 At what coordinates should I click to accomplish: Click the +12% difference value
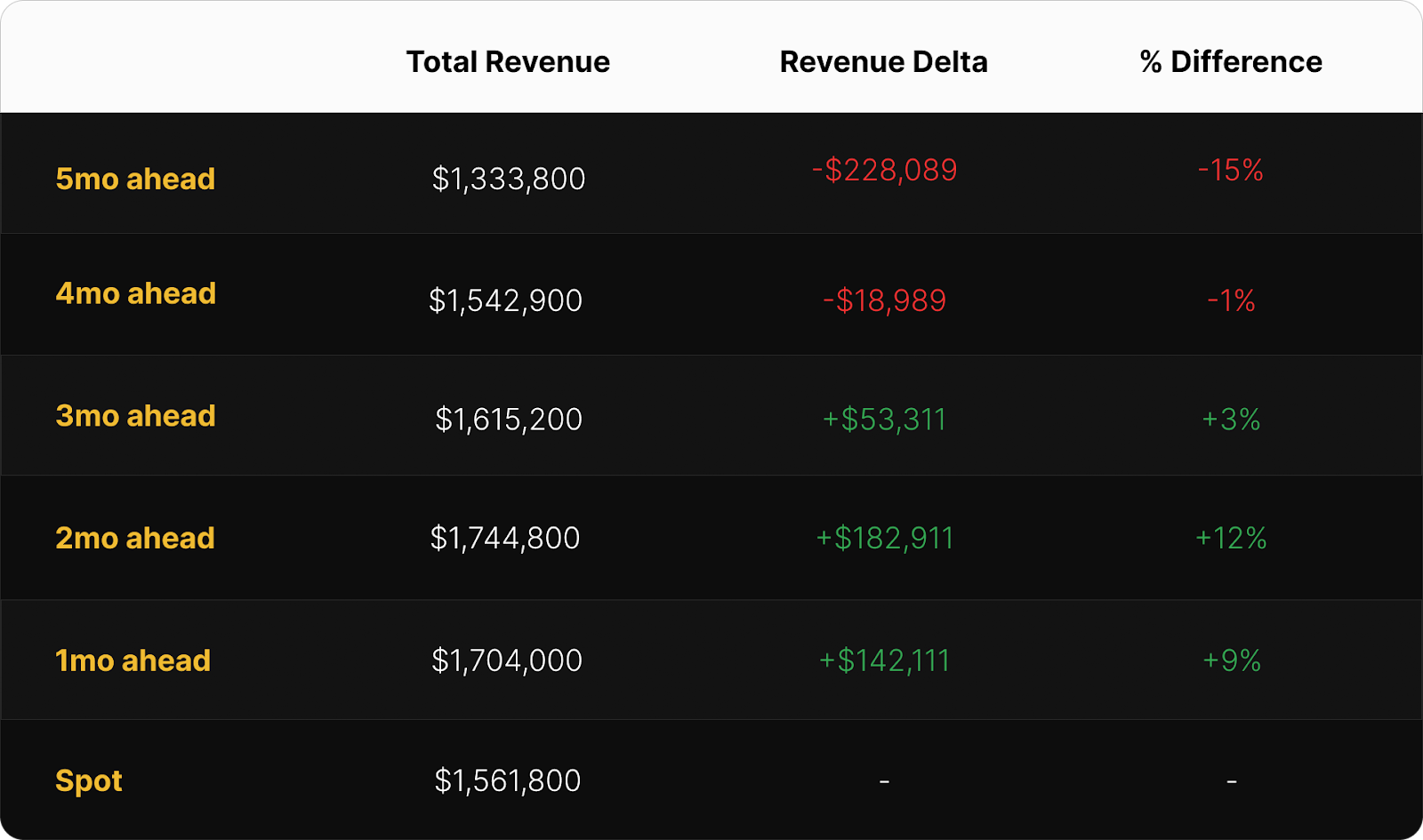(1231, 538)
